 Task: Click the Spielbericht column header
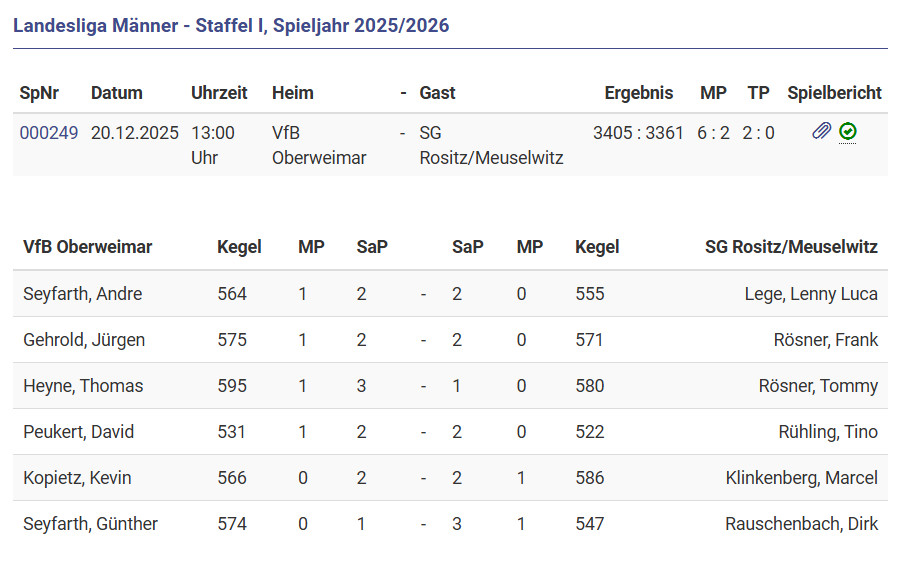[x=834, y=93]
